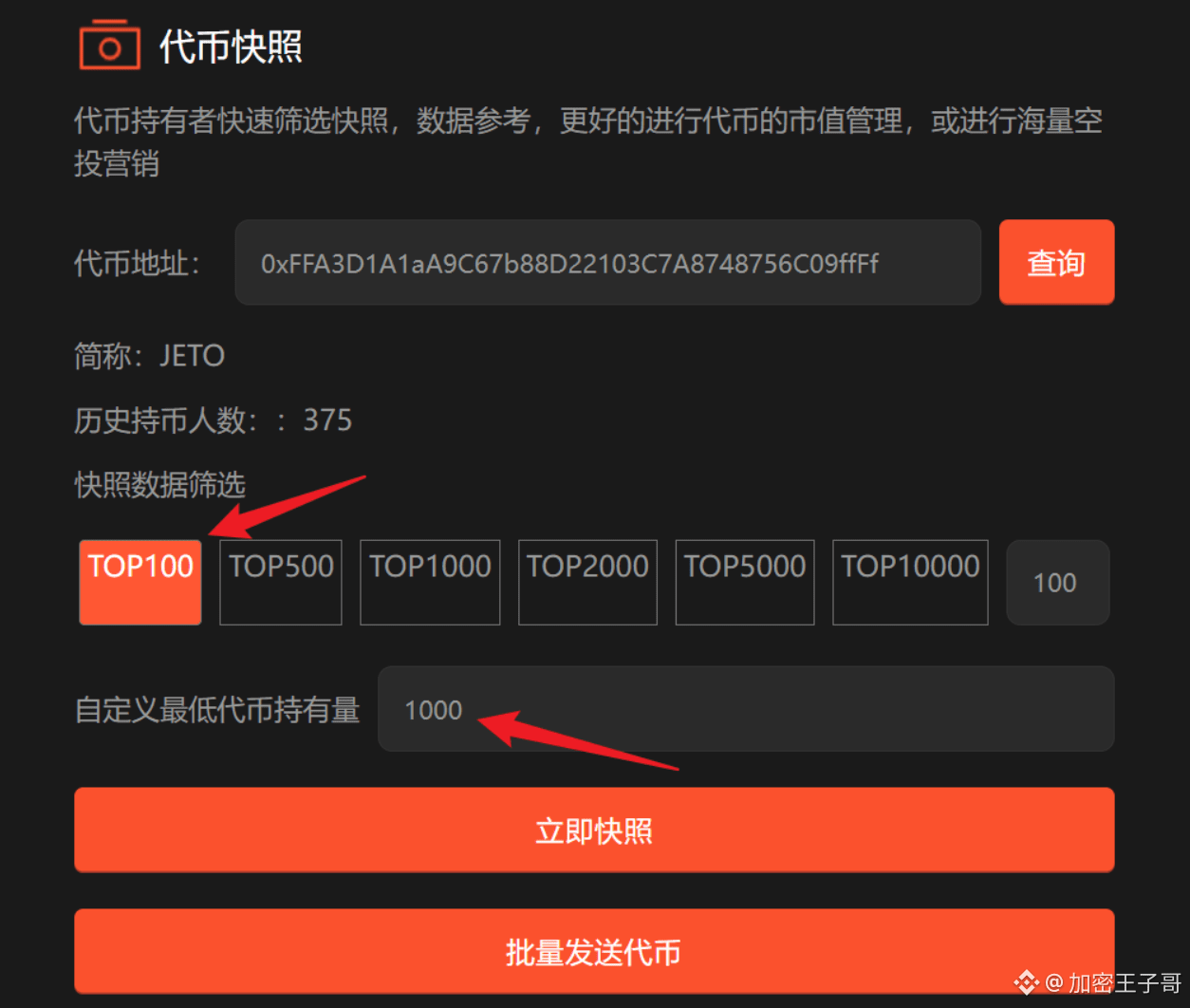Select the TOP1000 filter option
Screen dimensions: 1190x1008
click(430, 582)
